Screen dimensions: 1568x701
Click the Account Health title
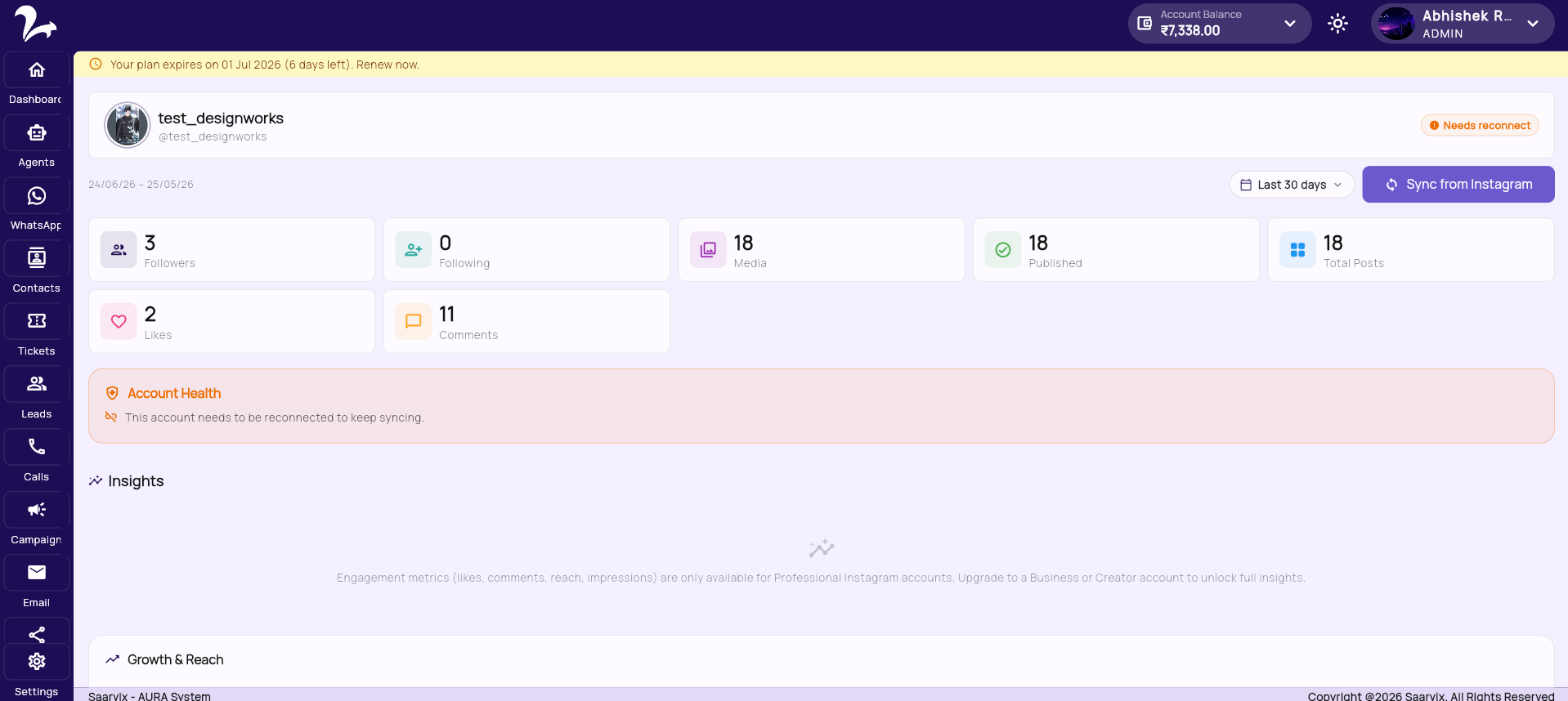click(x=174, y=393)
